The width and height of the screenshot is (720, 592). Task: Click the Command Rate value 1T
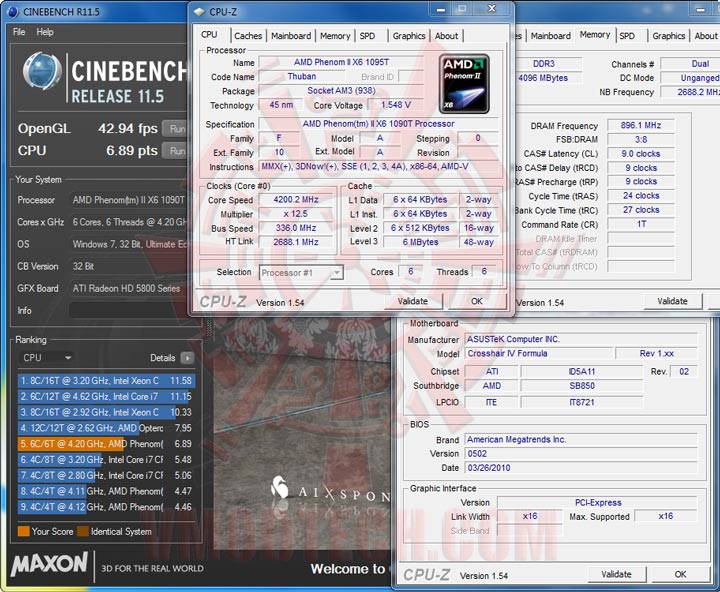click(x=641, y=224)
